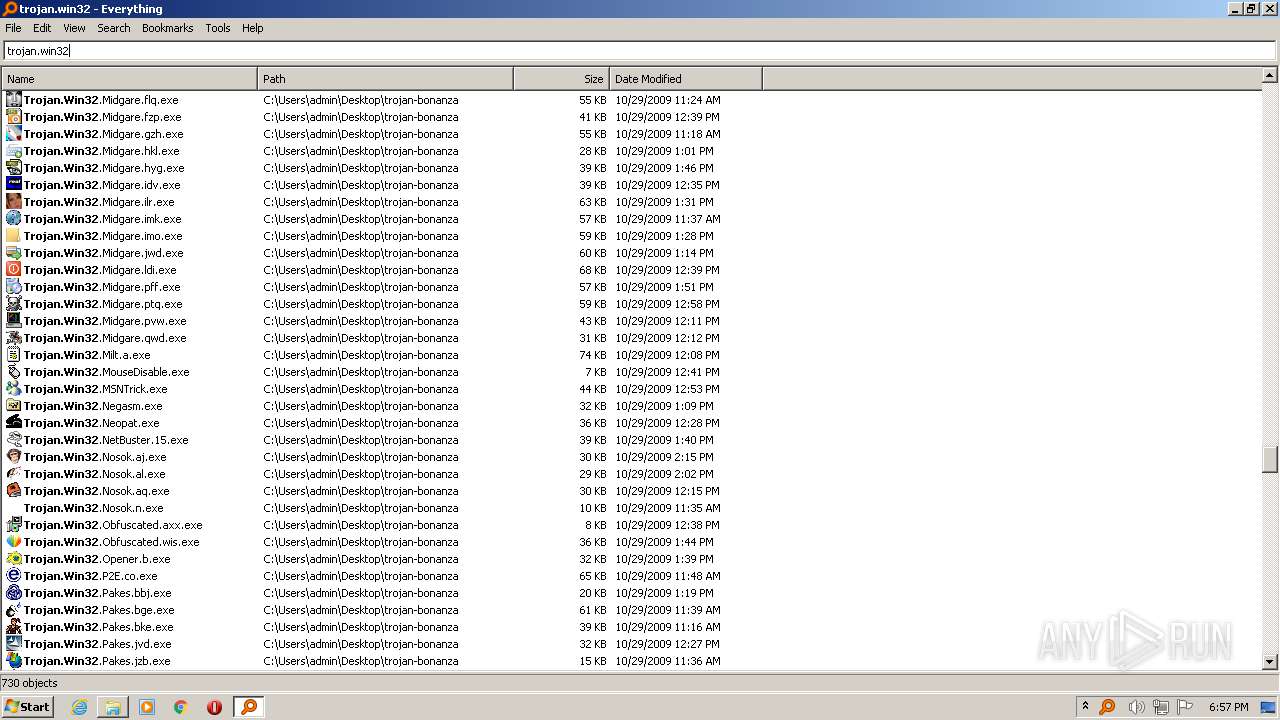Select the Midgare.ilr.exe file icon
1280x720 pixels.
[14, 202]
